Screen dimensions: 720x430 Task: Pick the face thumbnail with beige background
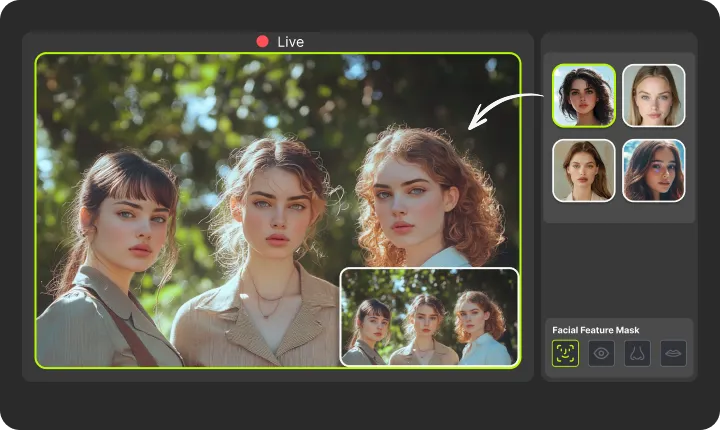click(584, 170)
